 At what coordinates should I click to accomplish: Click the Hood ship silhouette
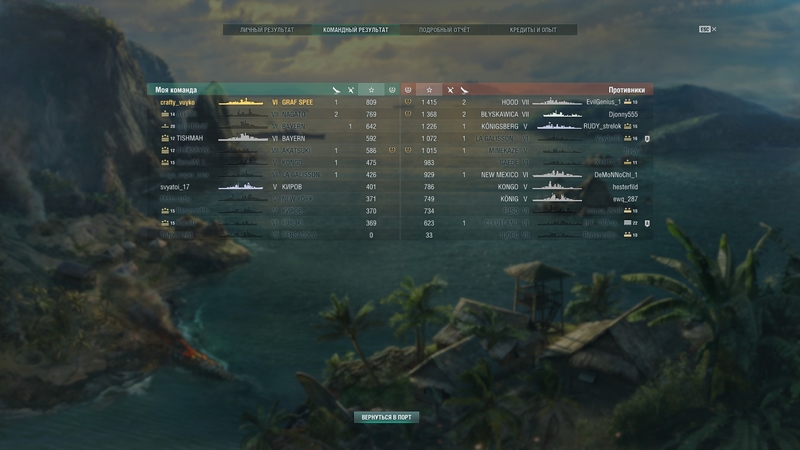tap(557, 102)
